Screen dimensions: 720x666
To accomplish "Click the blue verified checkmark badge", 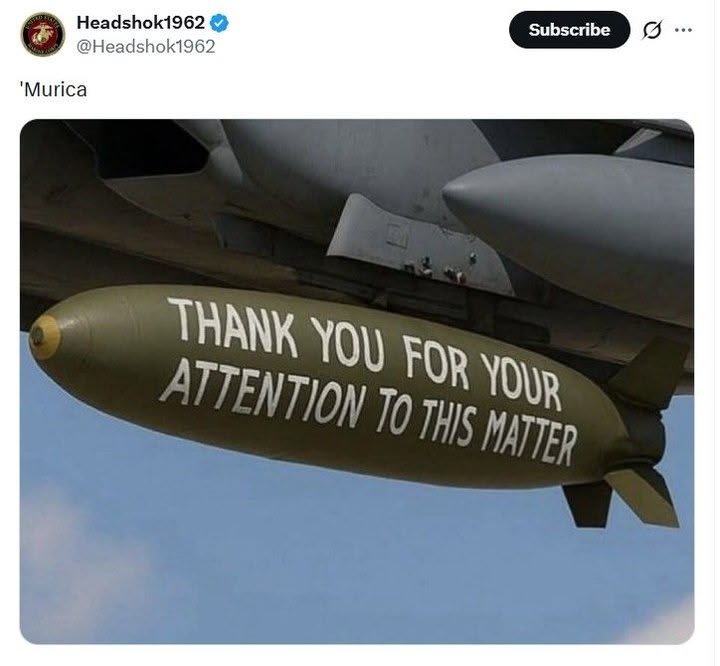I will coord(219,23).
